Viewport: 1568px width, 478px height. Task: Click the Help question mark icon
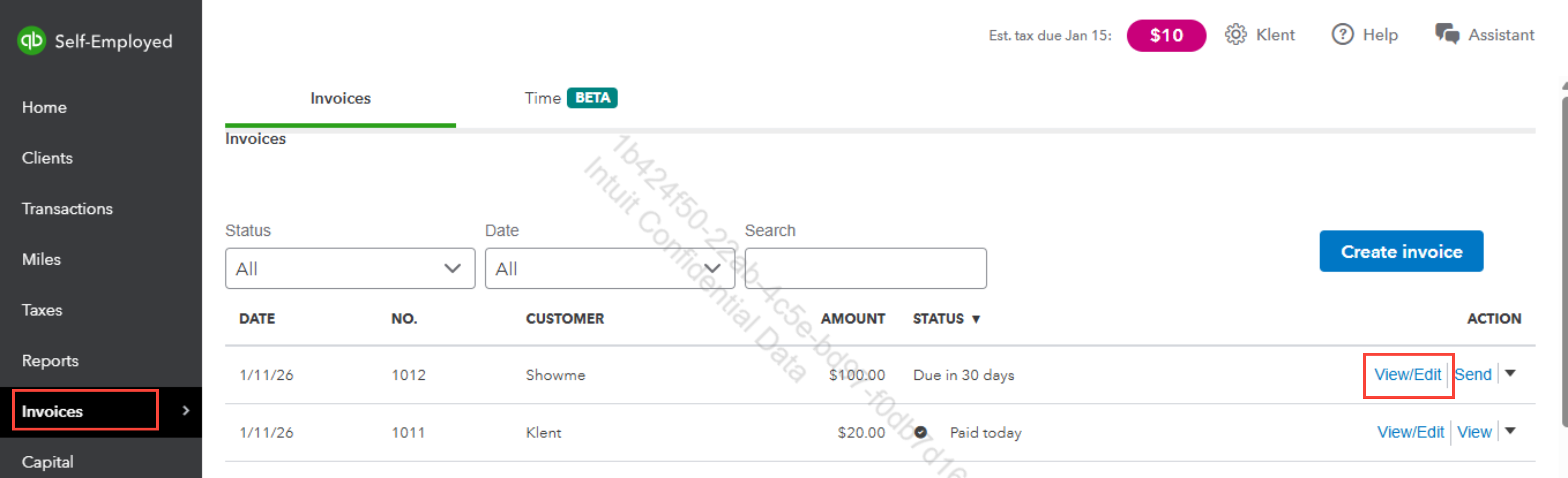coord(1342,35)
